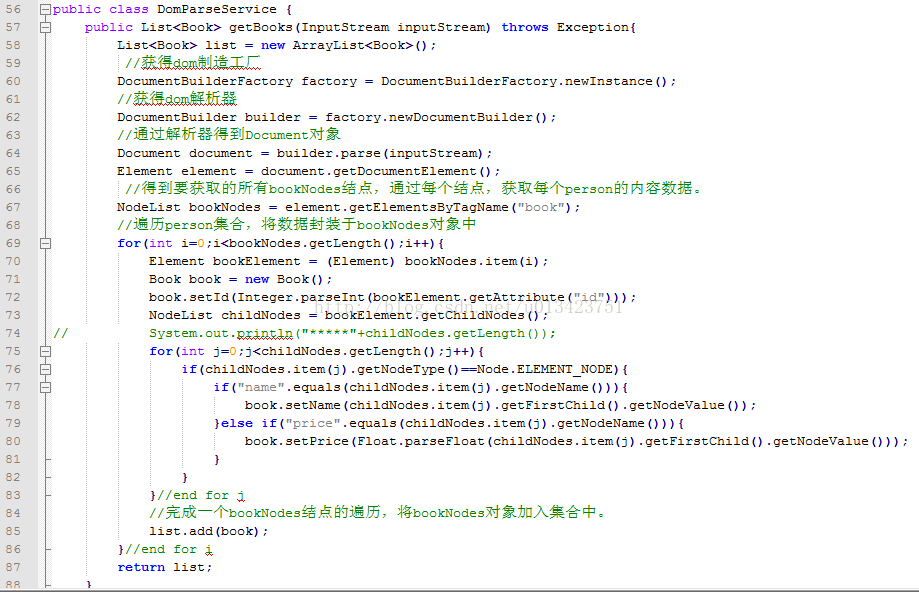Click the 'DomParseService' class name
This screenshot has width=919, height=592.
coord(217,9)
